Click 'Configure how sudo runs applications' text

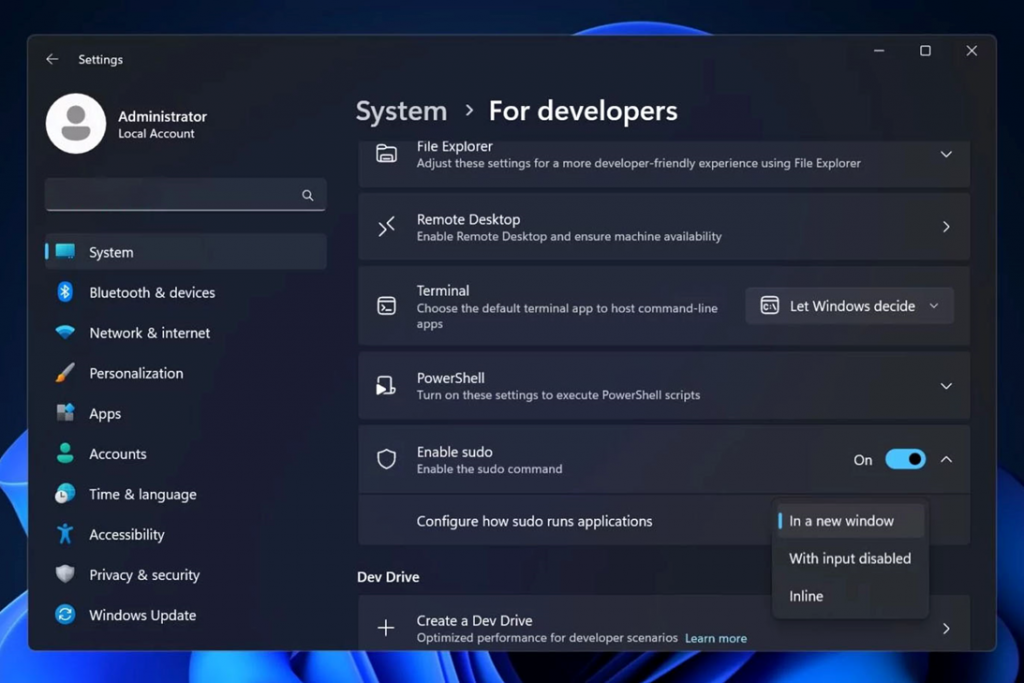click(x=534, y=521)
